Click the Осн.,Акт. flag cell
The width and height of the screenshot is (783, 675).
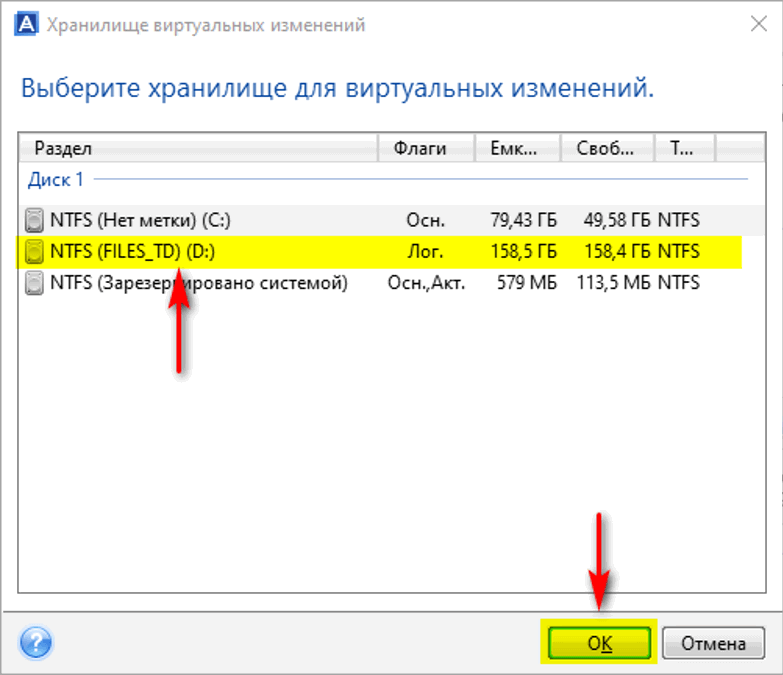pos(426,283)
